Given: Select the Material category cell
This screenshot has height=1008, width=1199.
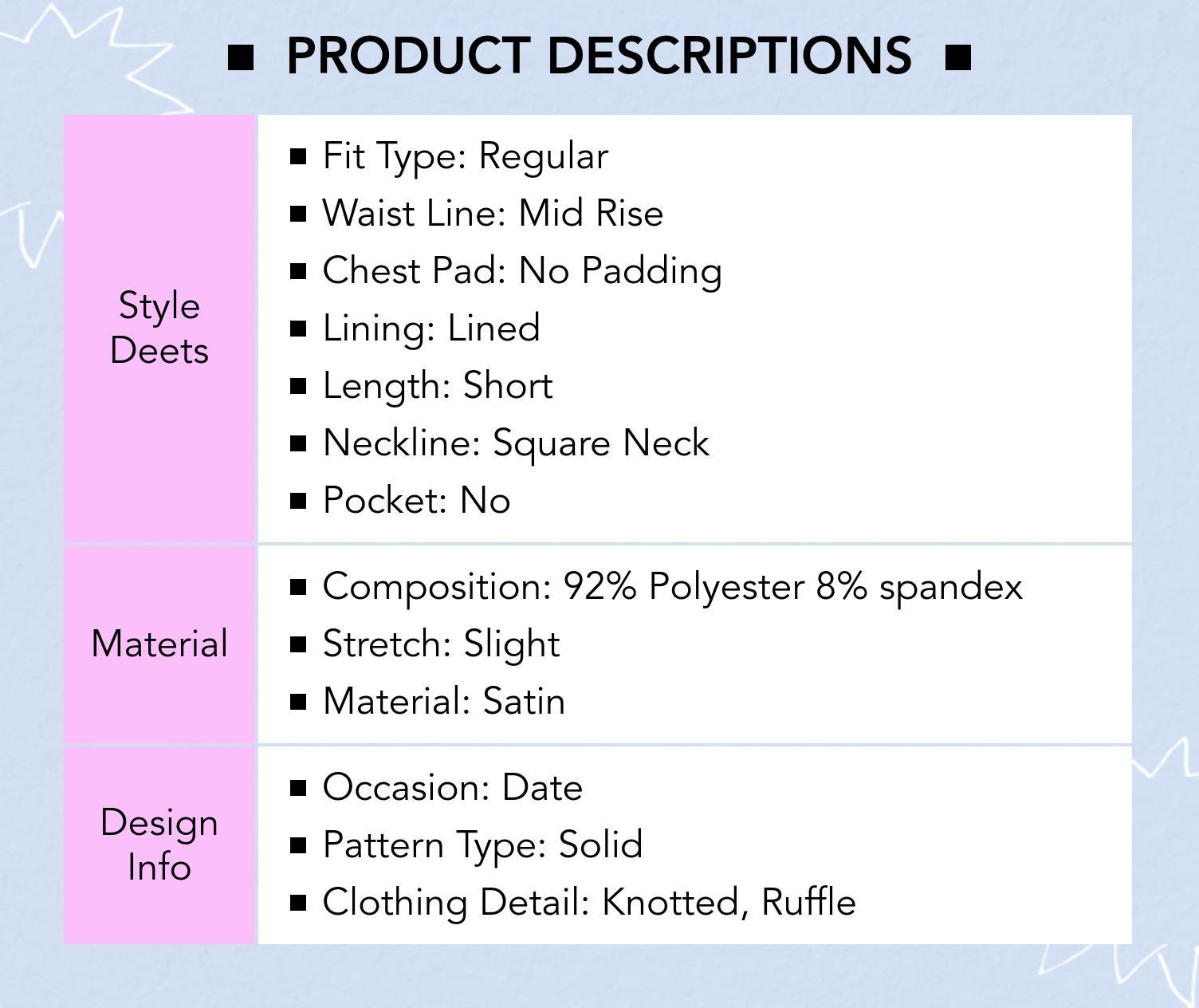Looking at the screenshot, I should 159,644.
